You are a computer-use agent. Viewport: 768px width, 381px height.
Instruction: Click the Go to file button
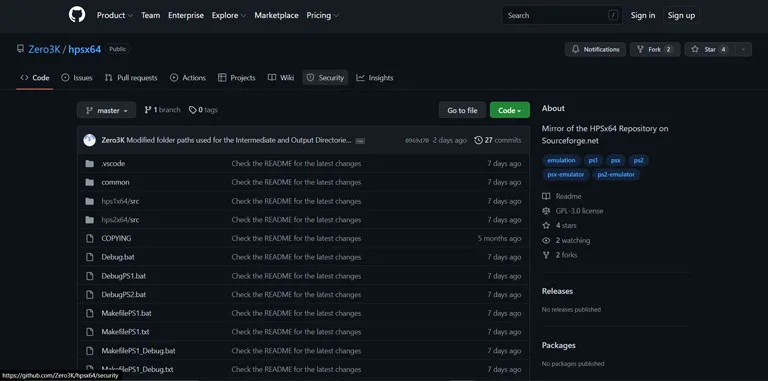(462, 110)
